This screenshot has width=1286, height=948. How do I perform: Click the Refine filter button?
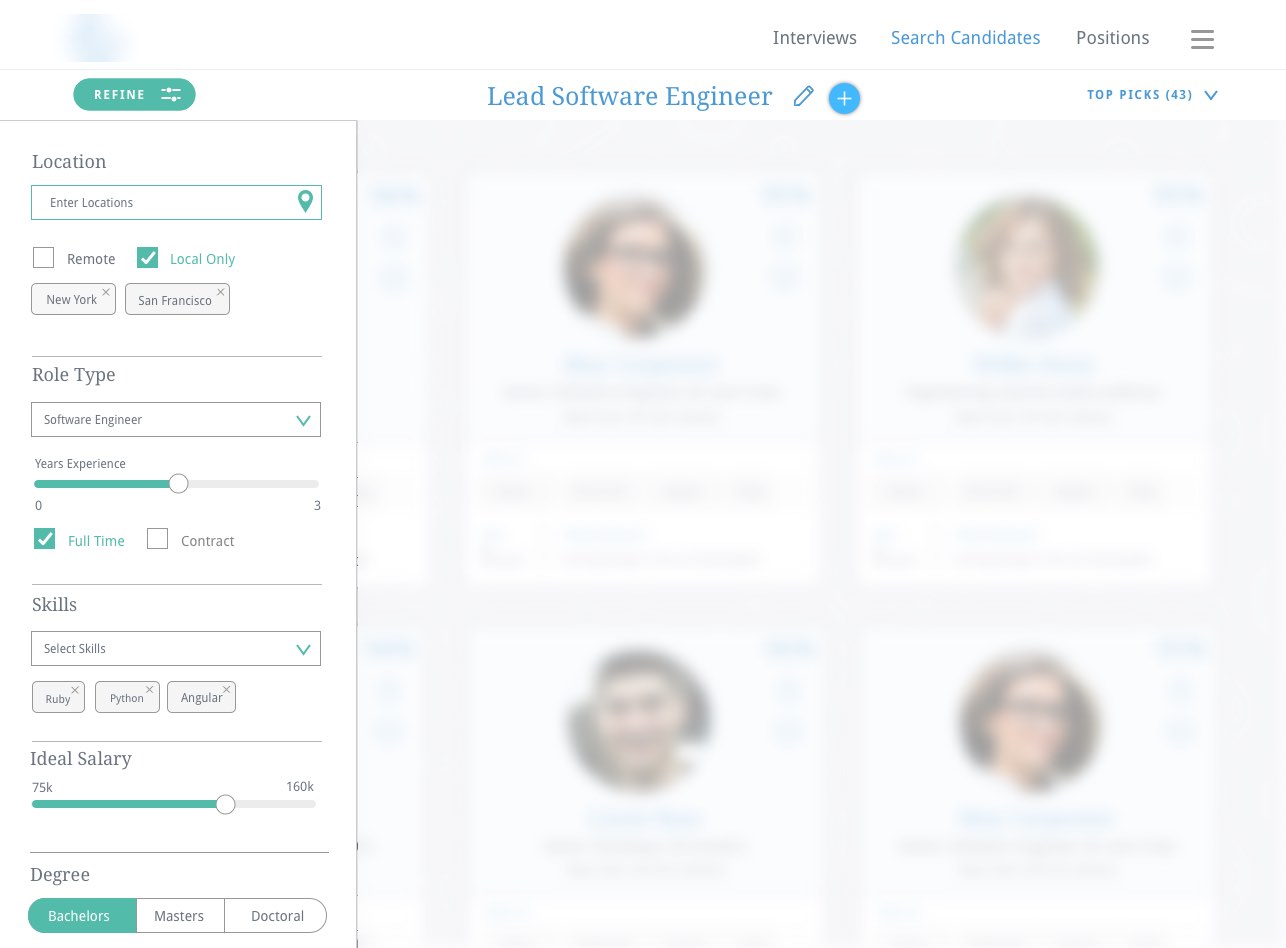pyautogui.click(x=134, y=95)
